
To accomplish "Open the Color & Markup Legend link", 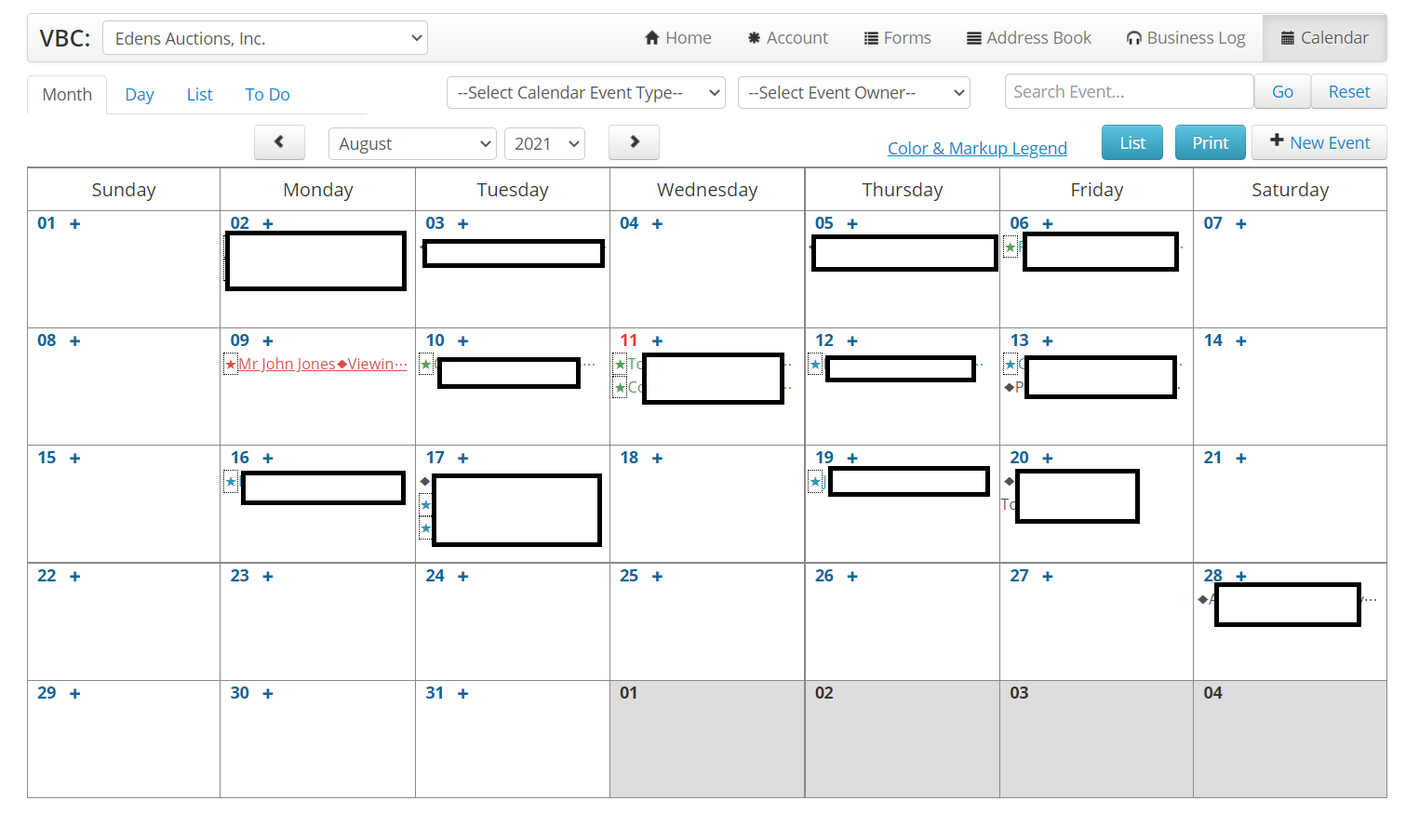I will [977, 149].
